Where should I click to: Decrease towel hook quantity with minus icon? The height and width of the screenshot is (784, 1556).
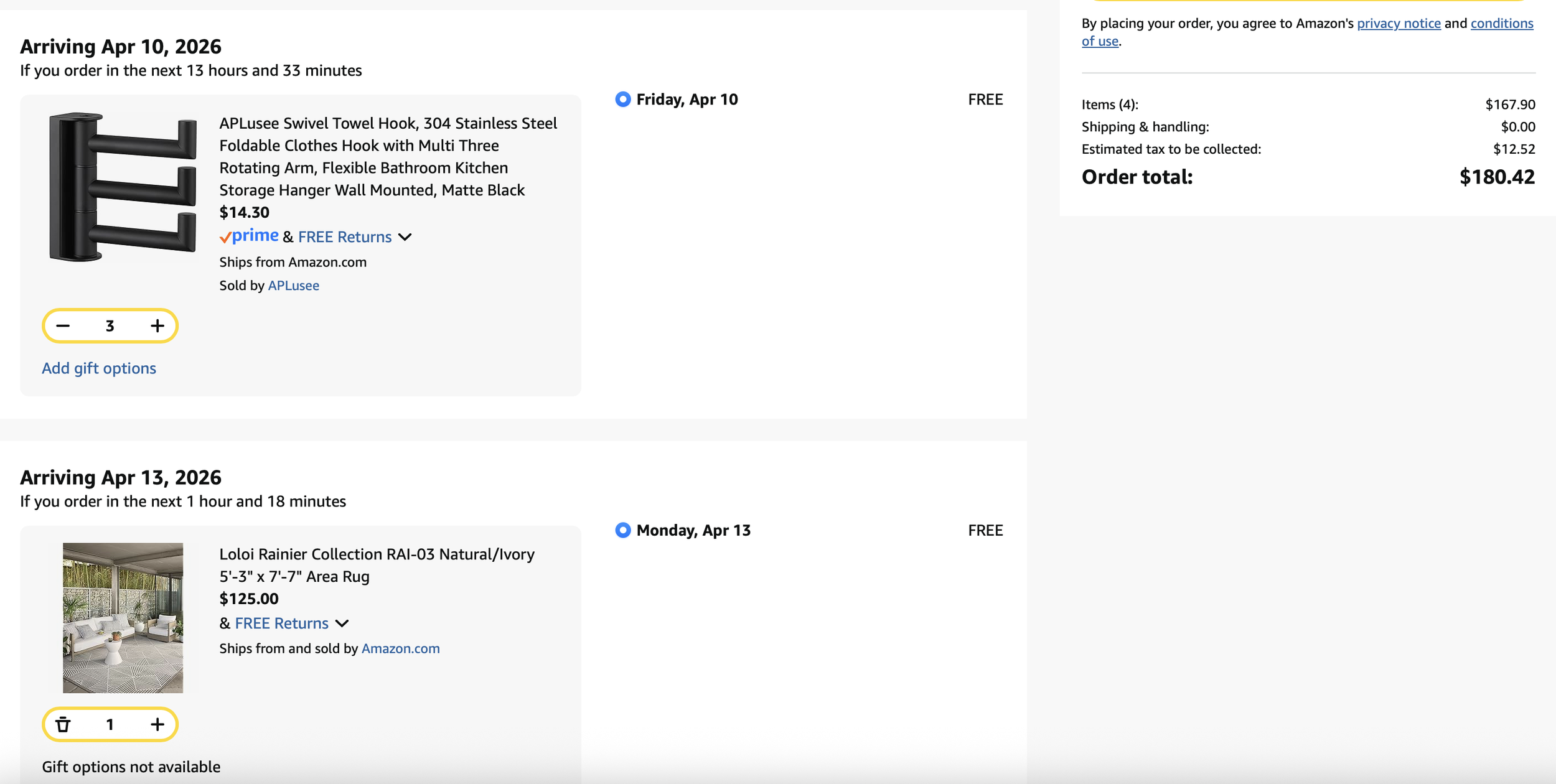point(63,326)
